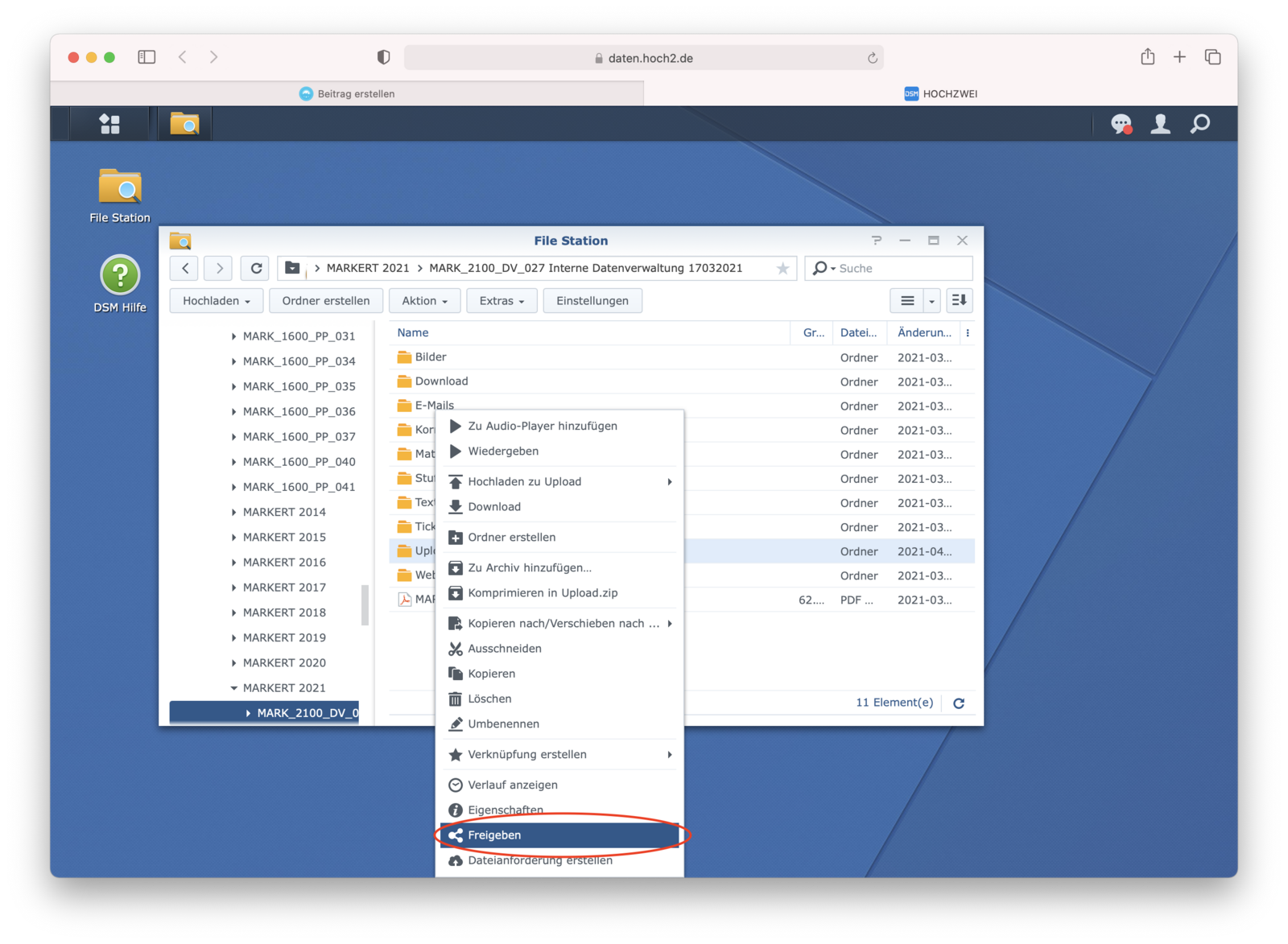Choose Umbenennen from the context menu
Image resolution: width=1288 pixels, height=944 pixels.
point(503,723)
